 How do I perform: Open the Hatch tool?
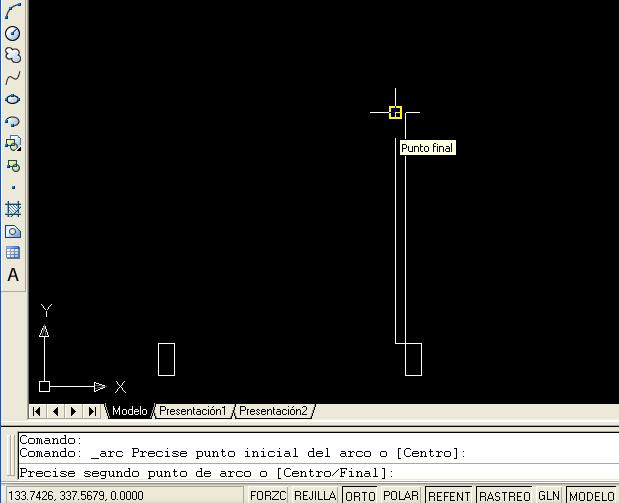click(13, 209)
